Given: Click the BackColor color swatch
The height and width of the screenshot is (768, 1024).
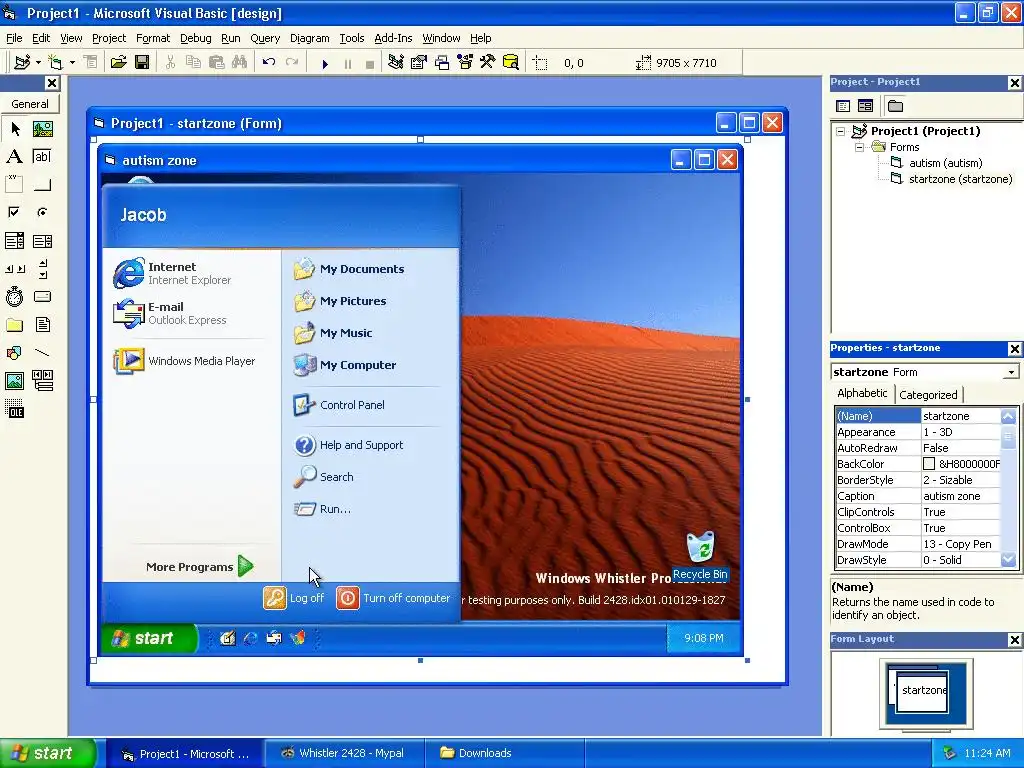Looking at the screenshot, I should [929, 464].
